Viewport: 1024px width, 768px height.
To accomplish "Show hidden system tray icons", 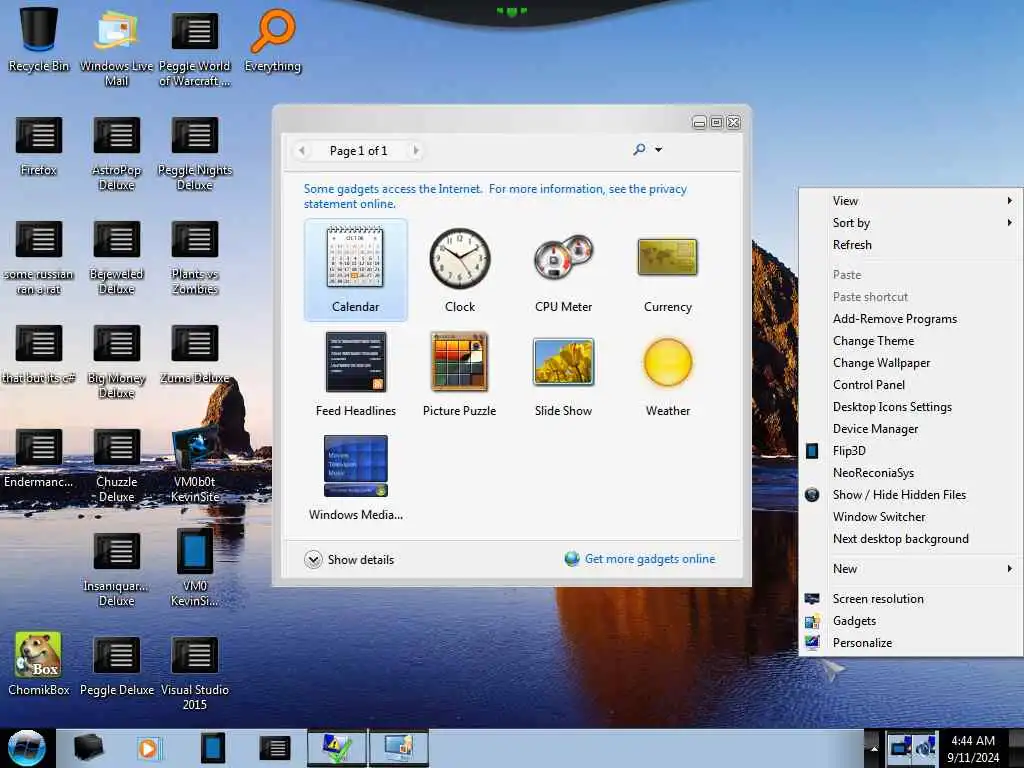I will 873,748.
